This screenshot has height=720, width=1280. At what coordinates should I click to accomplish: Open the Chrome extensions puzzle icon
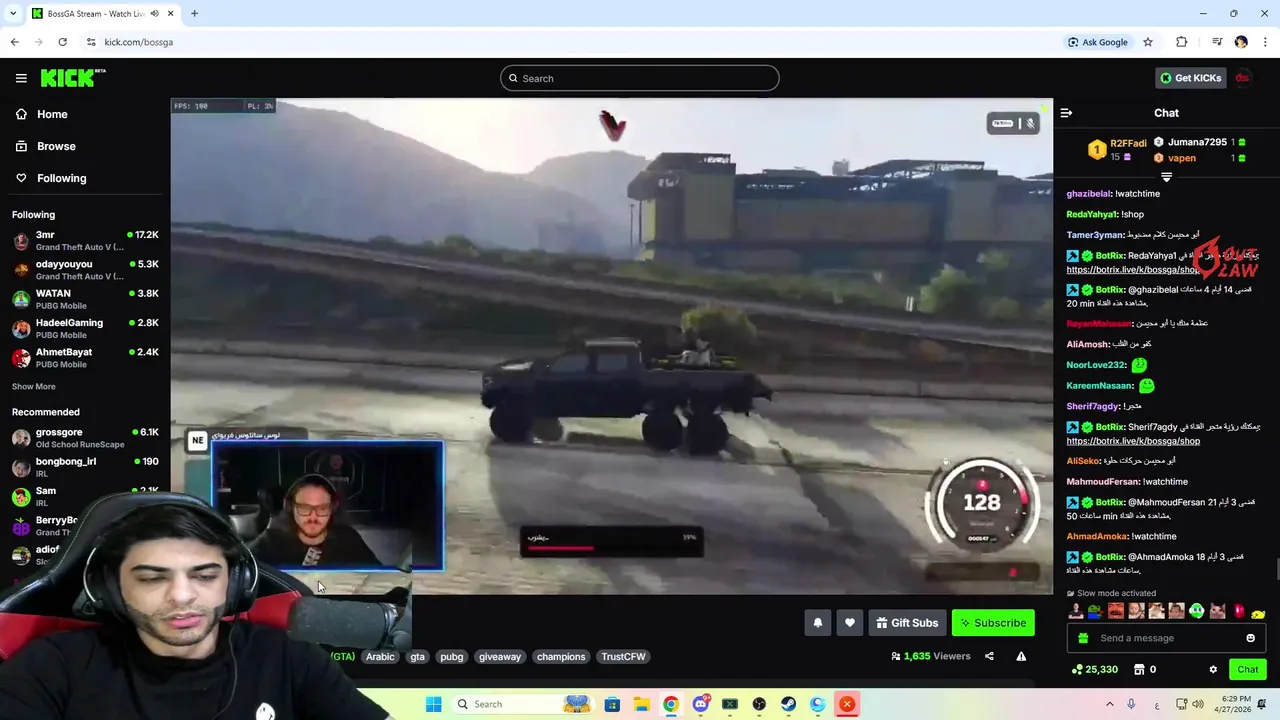click(x=1182, y=42)
